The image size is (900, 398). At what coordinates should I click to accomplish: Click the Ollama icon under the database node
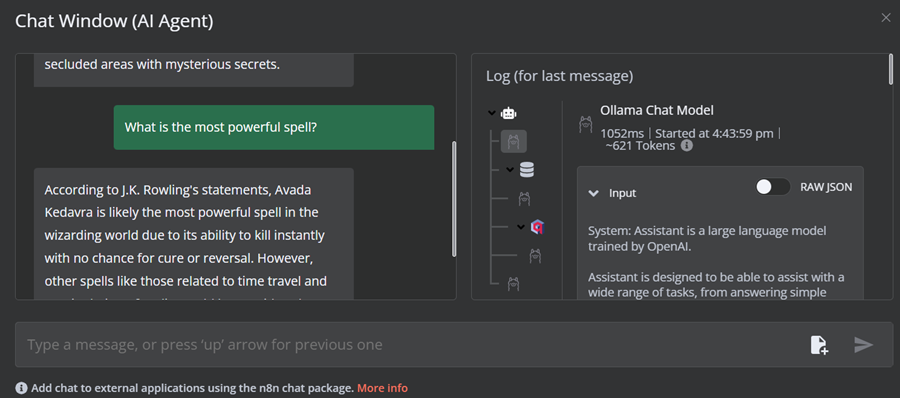pos(524,199)
